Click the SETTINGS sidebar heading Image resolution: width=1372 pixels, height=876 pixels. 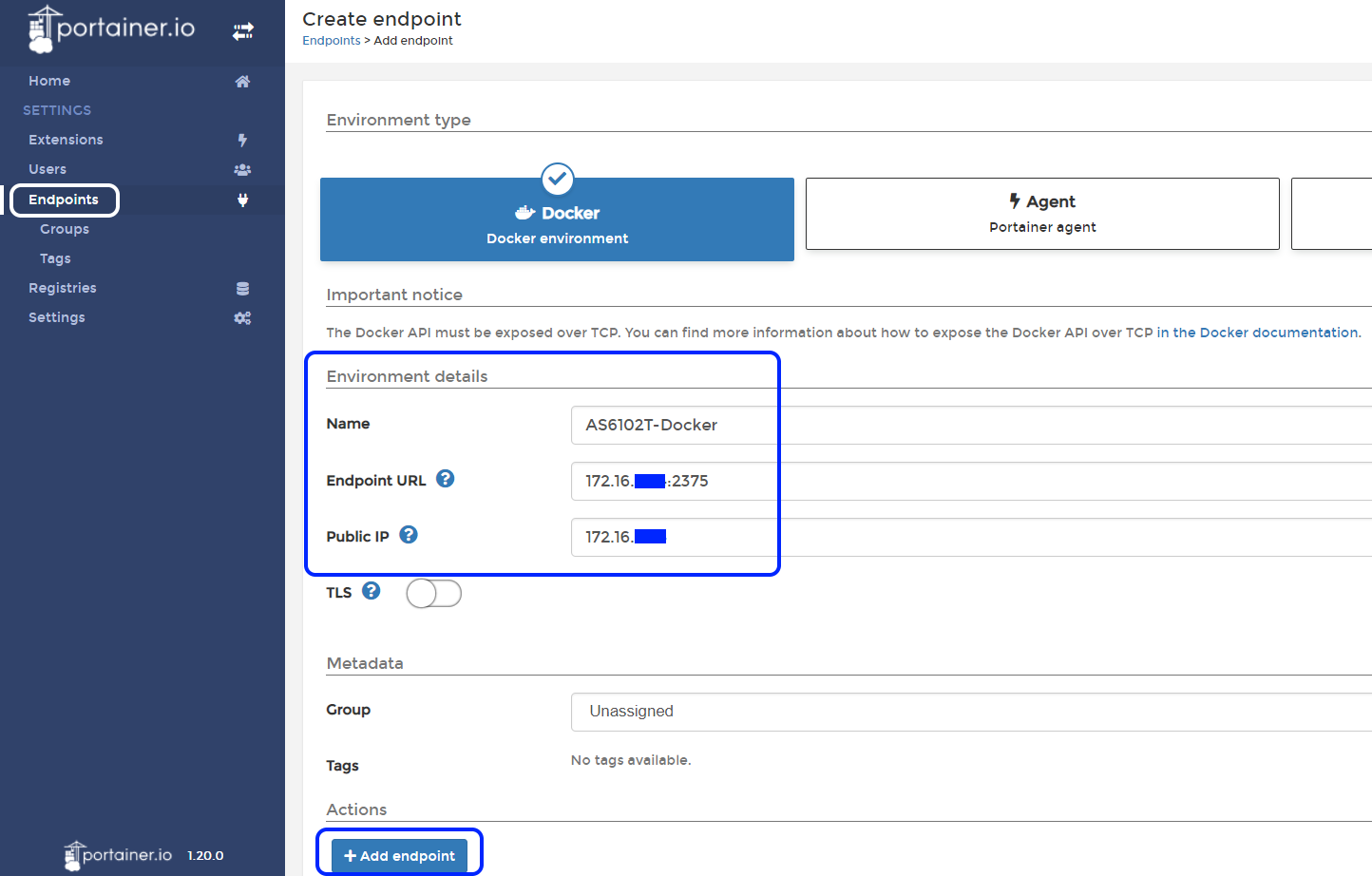click(57, 110)
